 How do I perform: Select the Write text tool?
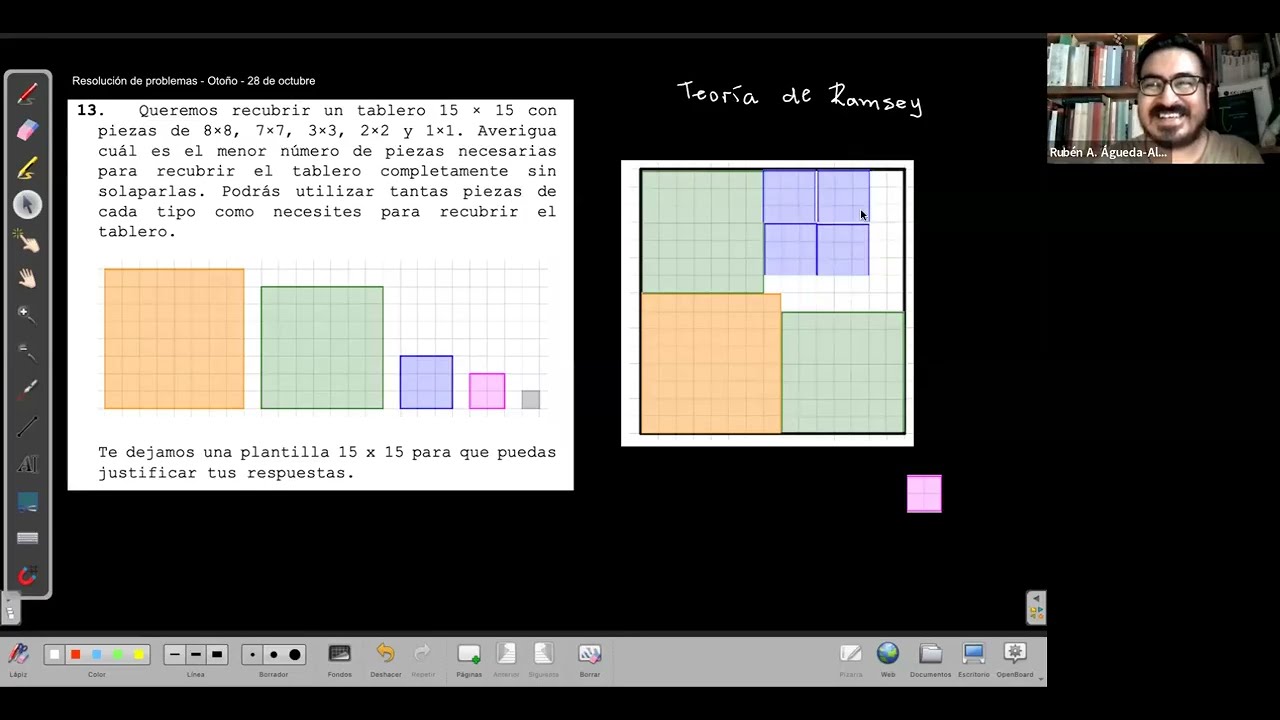coord(27,464)
